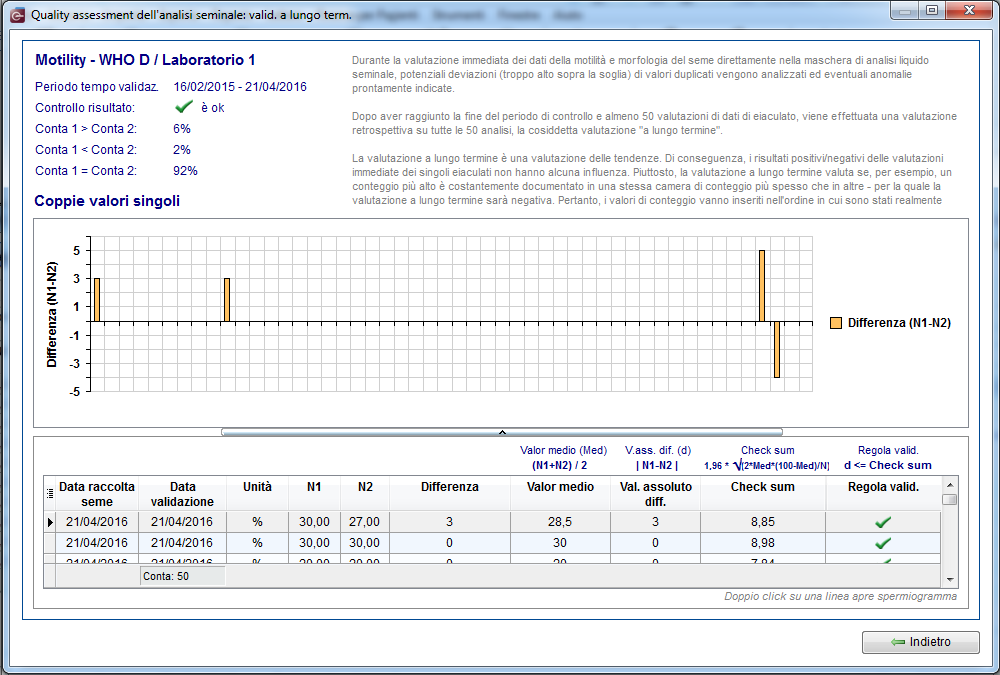This screenshot has width=1000, height=675.
Task: Select Valor medio cell 28,5
Action: pyautogui.click(x=560, y=522)
